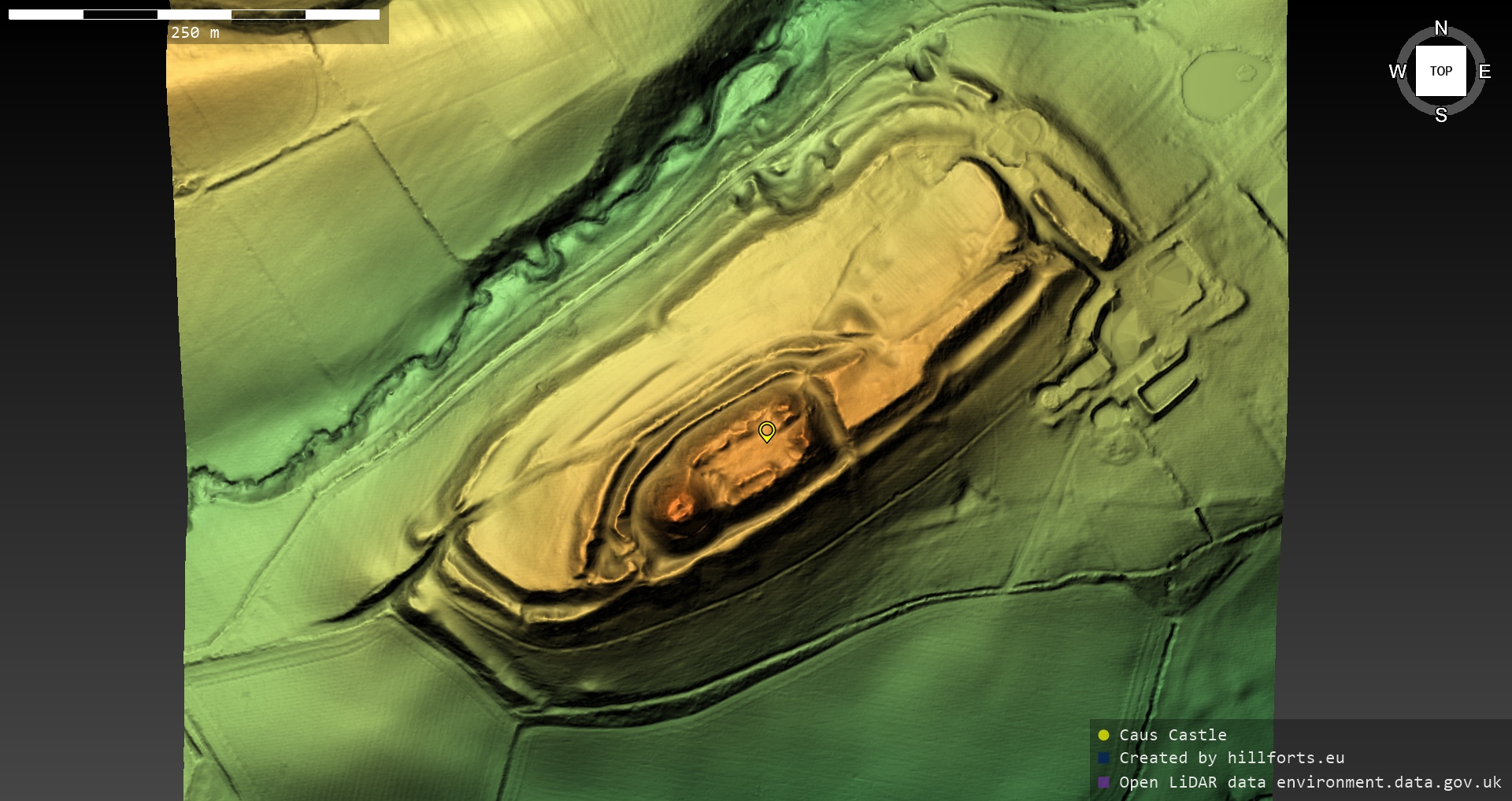Click the grey compass ring southwest segment
1512x801 pixels.
1410,102
